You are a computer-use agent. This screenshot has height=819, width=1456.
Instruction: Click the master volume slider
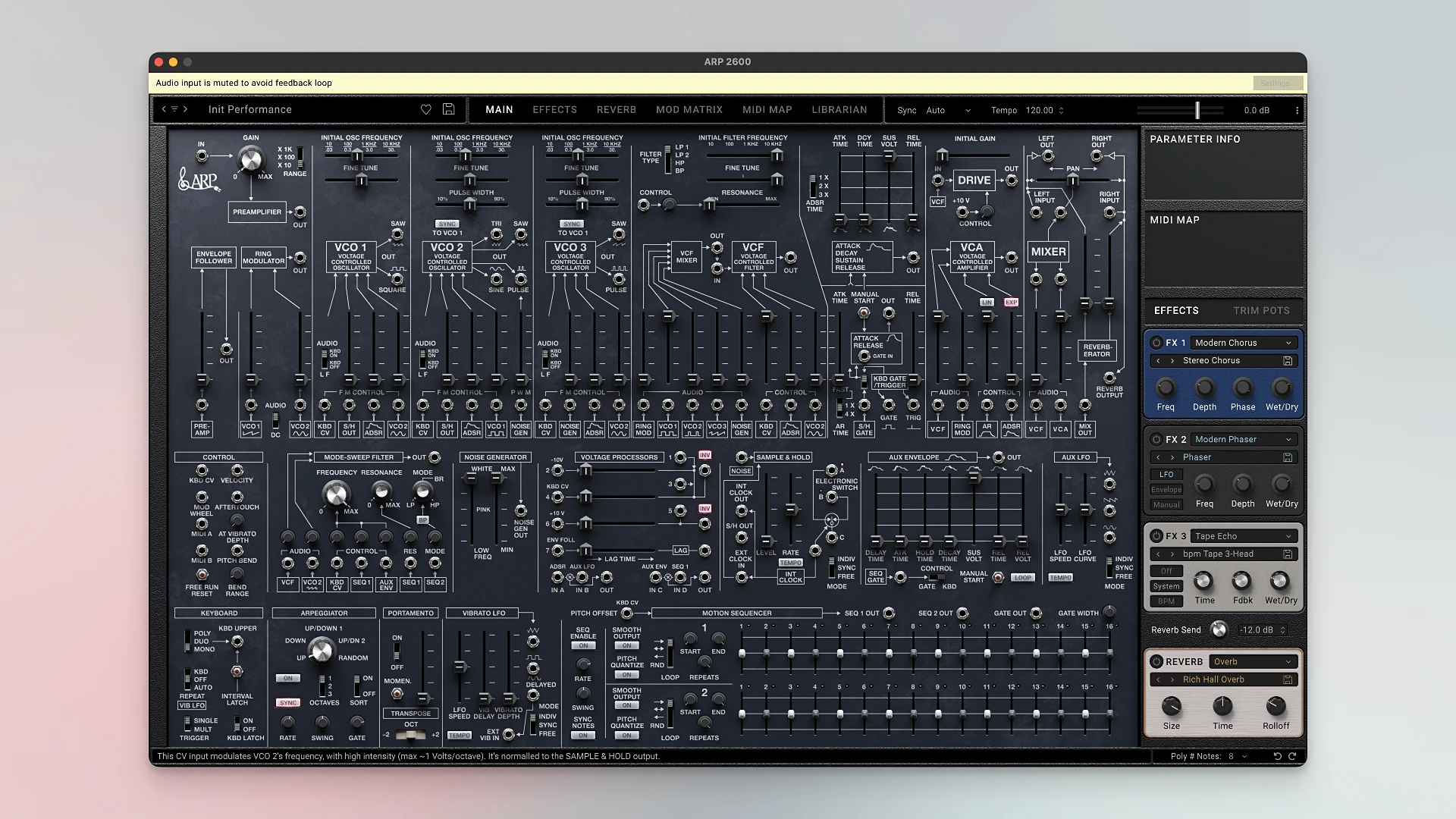[x=1197, y=110]
